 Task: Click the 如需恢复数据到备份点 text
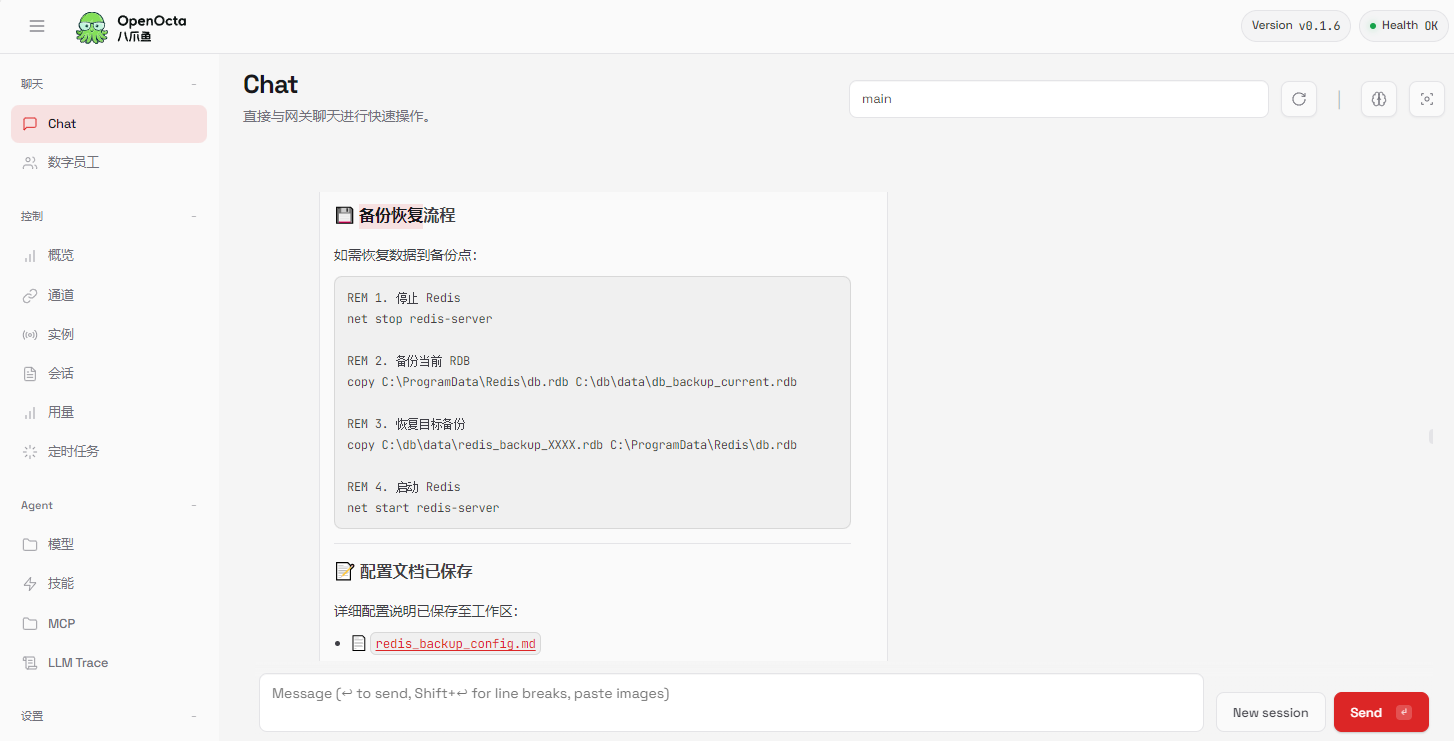tap(406, 256)
